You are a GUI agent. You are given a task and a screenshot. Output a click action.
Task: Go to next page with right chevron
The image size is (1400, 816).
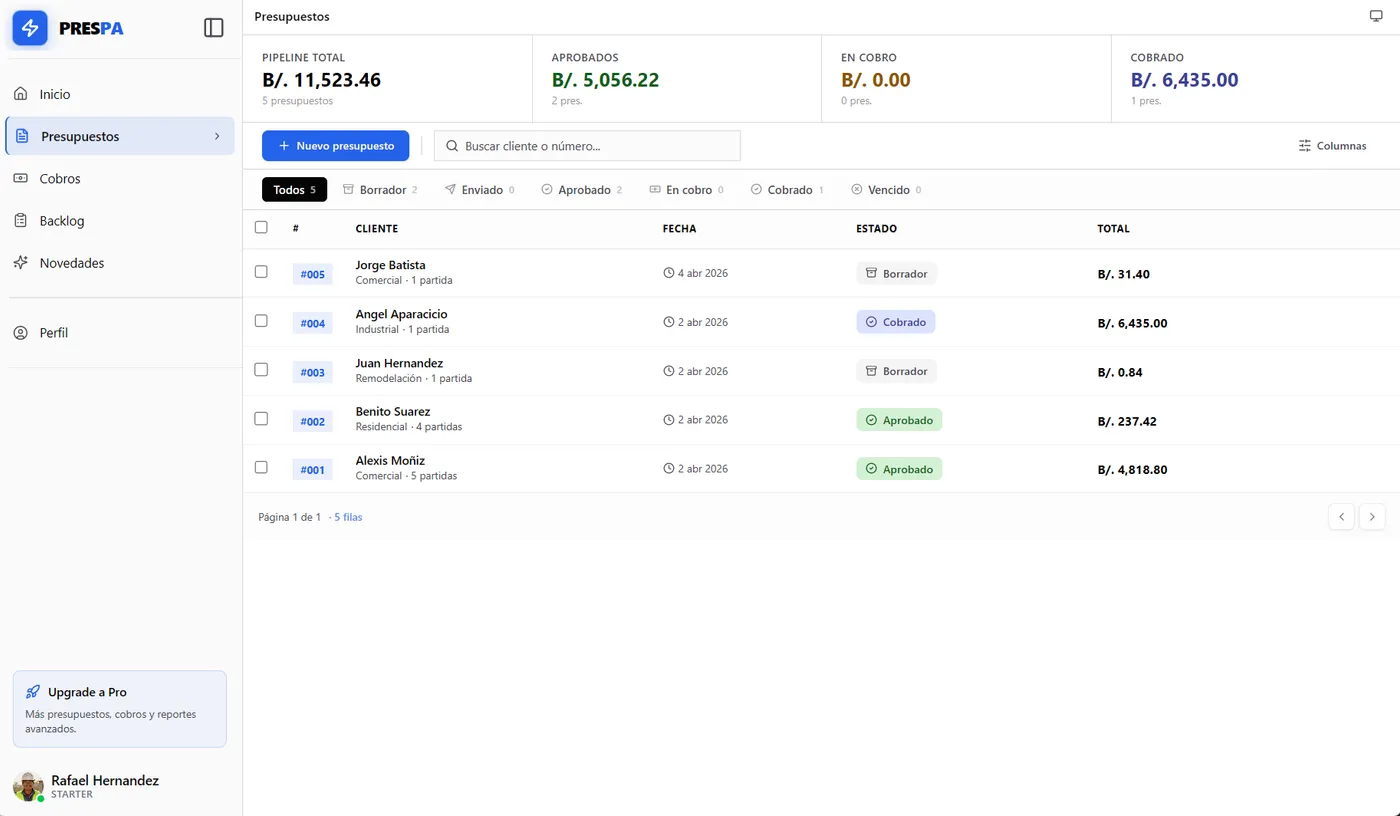click(1372, 517)
